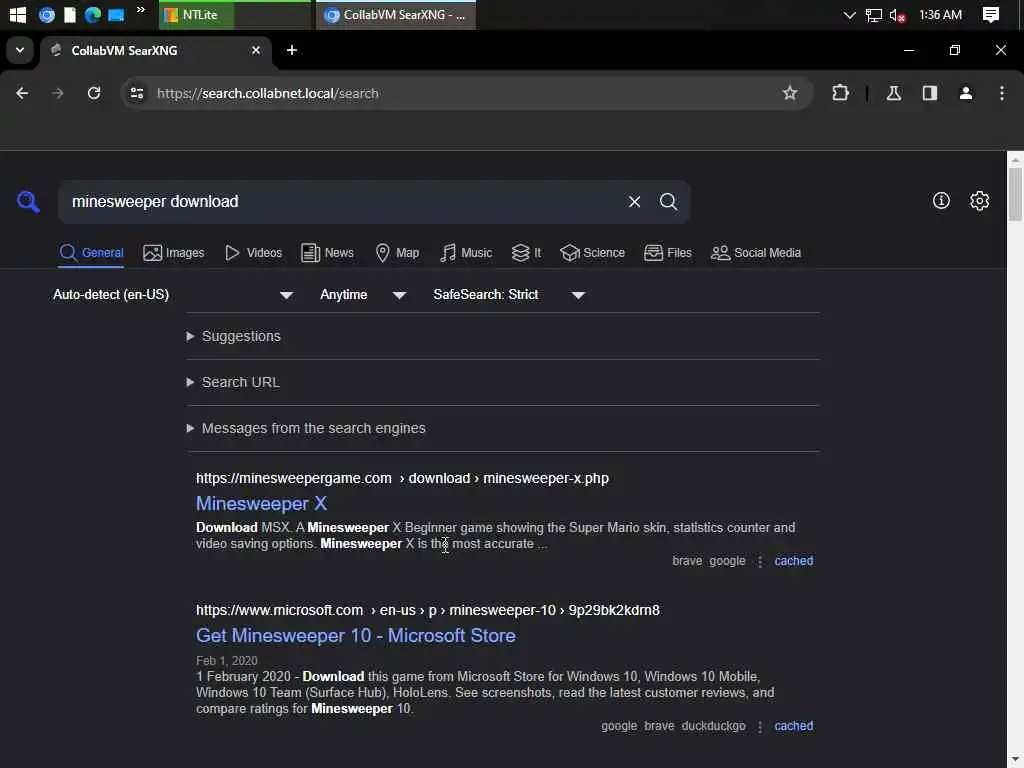Show hidden taskbar quick launch icons
This screenshot has width=1024, height=768.
tap(140, 10)
